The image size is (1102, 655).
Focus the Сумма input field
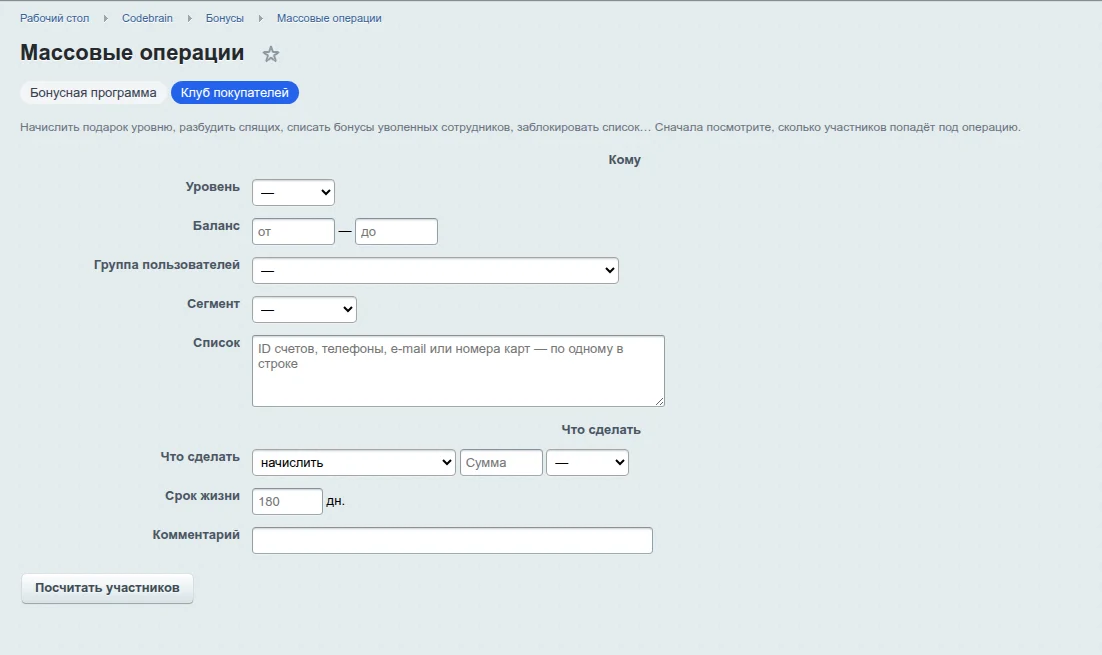click(501, 462)
